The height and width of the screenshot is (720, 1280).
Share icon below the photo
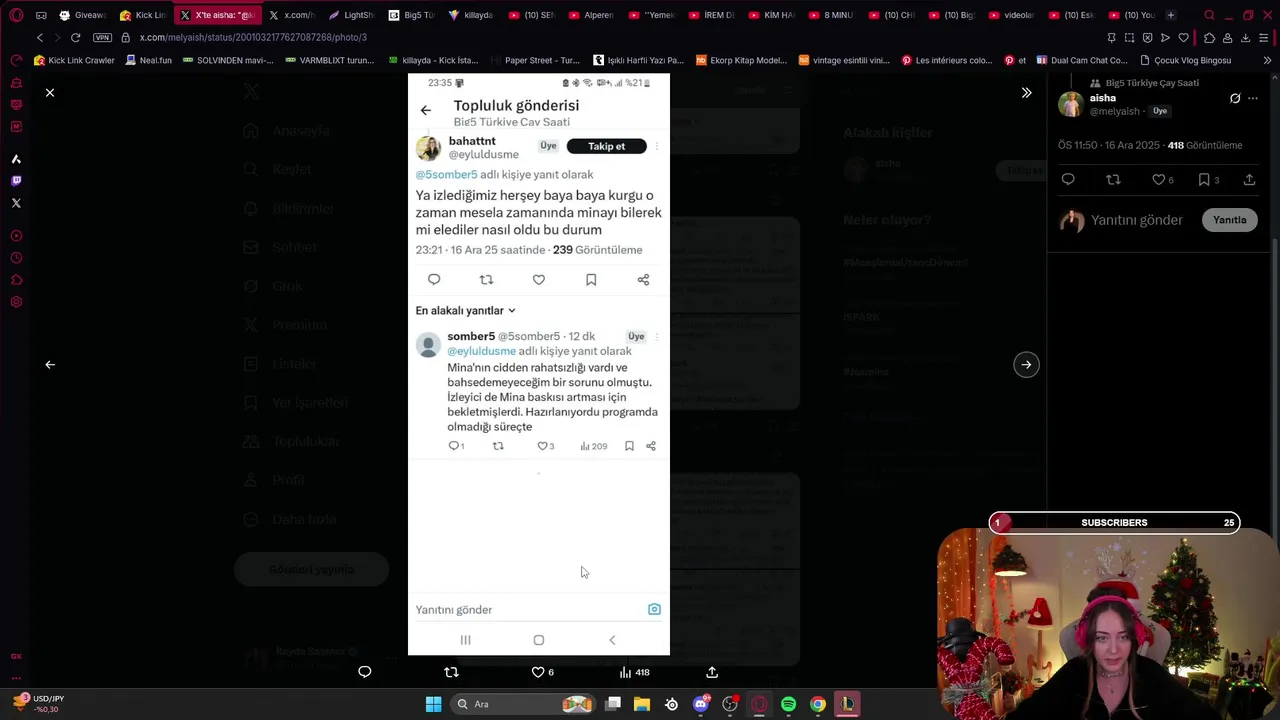tap(712, 672)
